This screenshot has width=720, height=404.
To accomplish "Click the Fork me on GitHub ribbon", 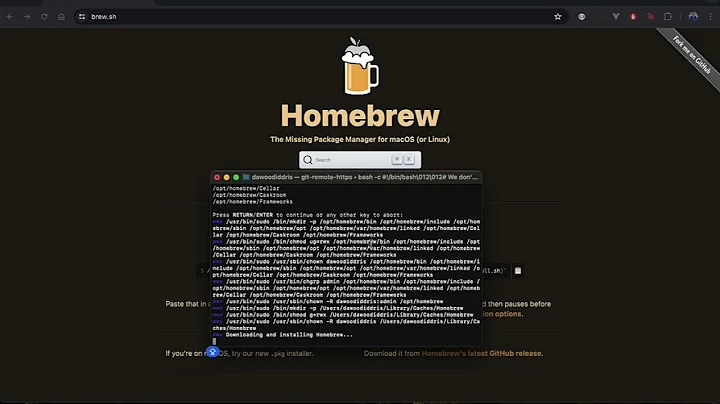I will click(691, 55).
